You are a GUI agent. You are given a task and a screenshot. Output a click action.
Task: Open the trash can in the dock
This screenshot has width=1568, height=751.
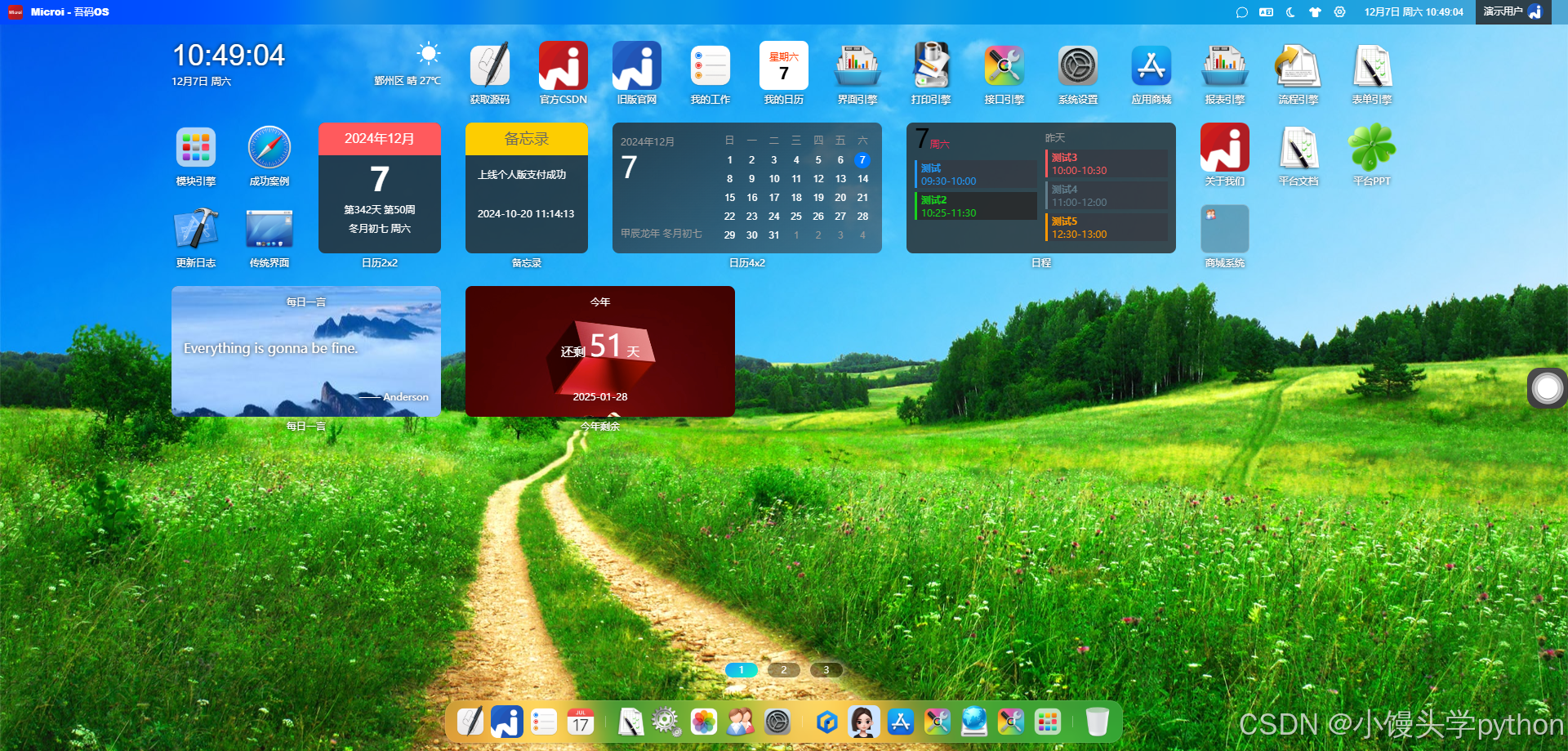click(1097, 722)
